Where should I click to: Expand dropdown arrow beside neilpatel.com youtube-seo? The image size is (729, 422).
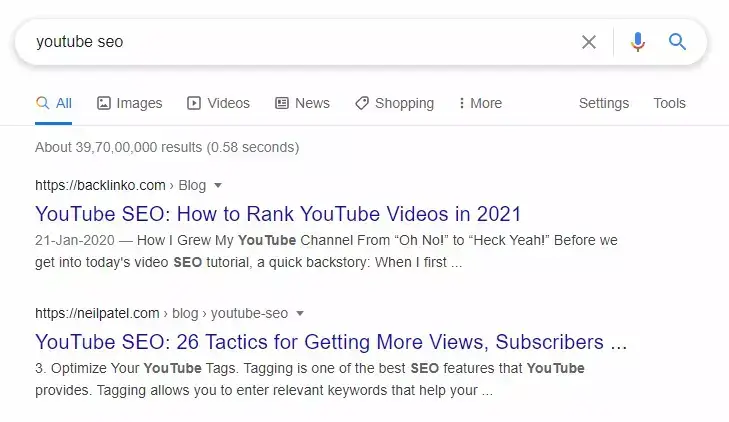point(300,313)
